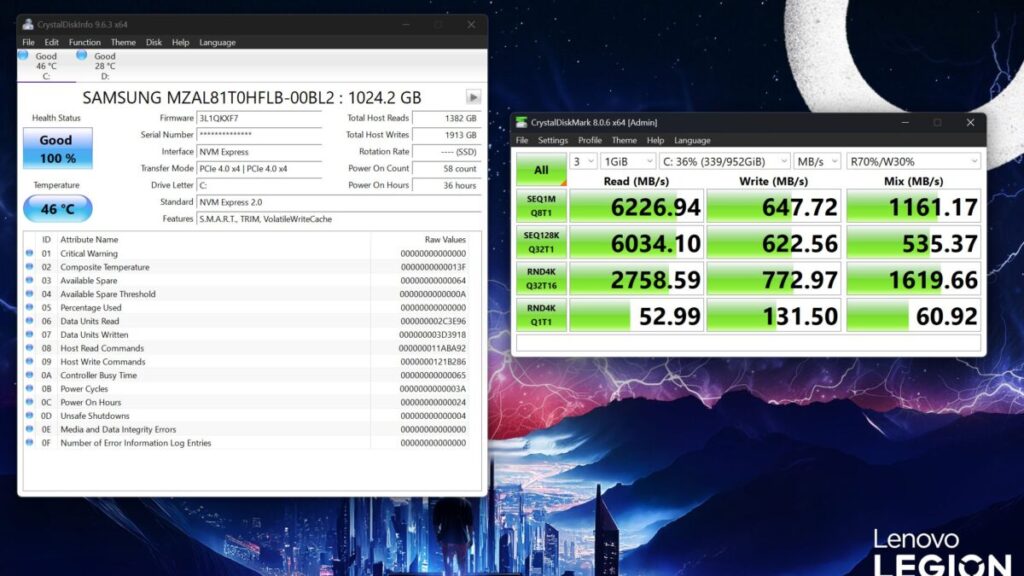Click the SEQ1M write result 647.72
Image resolution: width=1024 pixels, height=576 pixels.
pyautogui.click(x=774, y=206)
